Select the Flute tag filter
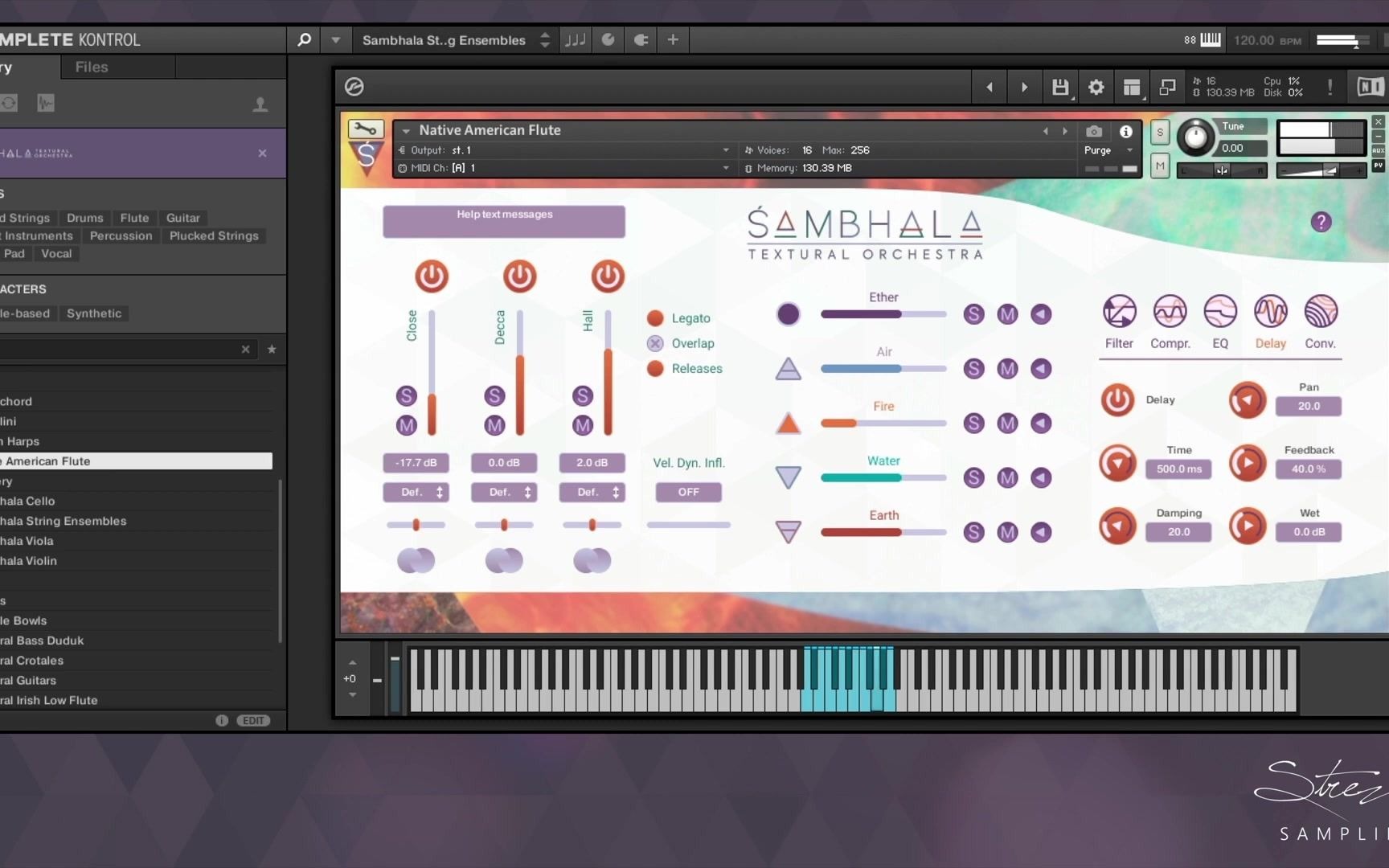 [x=134, y=218]
